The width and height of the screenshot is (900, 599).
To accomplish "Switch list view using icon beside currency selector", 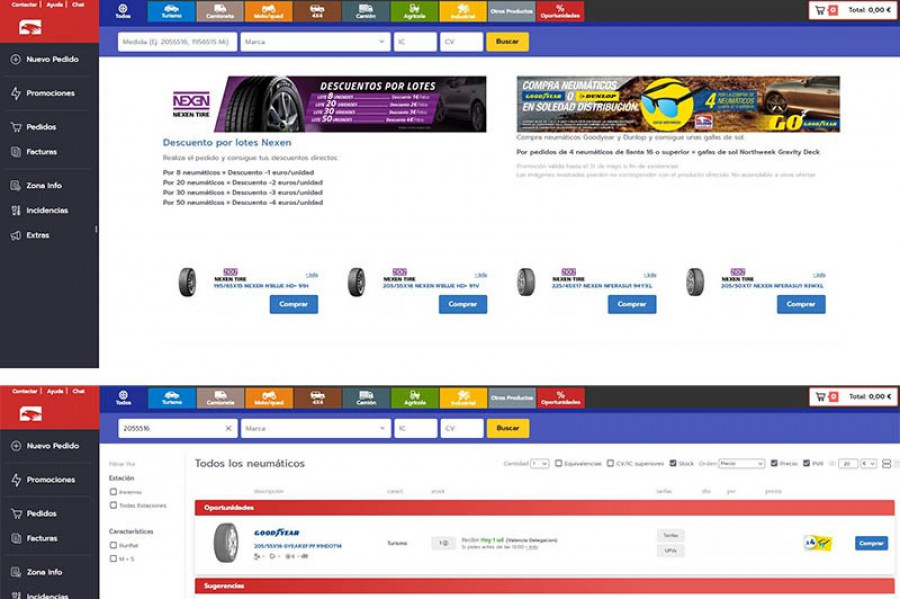I will point(887,464).
